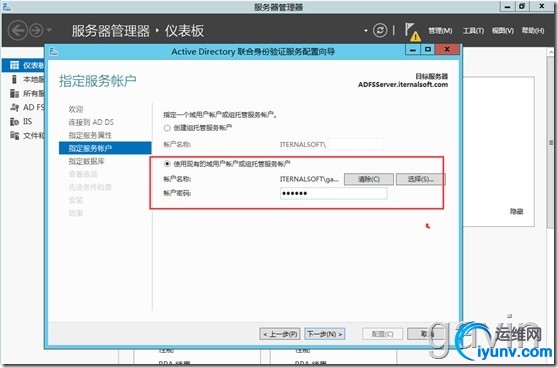Click the ITERNALSOFT\ account name text field
Image resolution: width=558 pixels, height=368 pixels.
356,144
